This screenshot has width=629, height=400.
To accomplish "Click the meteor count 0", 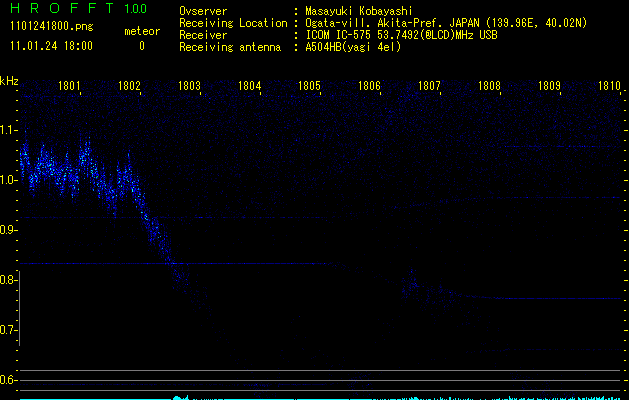I will point(142,46).
